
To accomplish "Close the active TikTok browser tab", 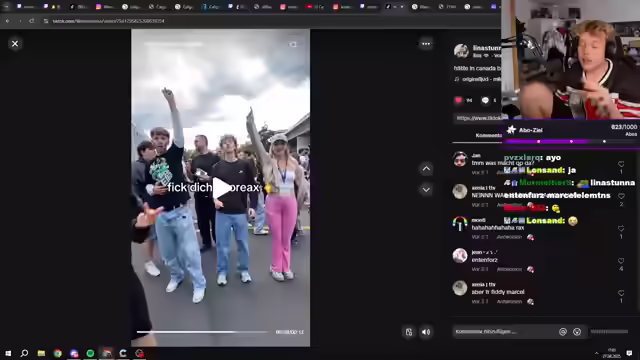I will tap(402, 7).
